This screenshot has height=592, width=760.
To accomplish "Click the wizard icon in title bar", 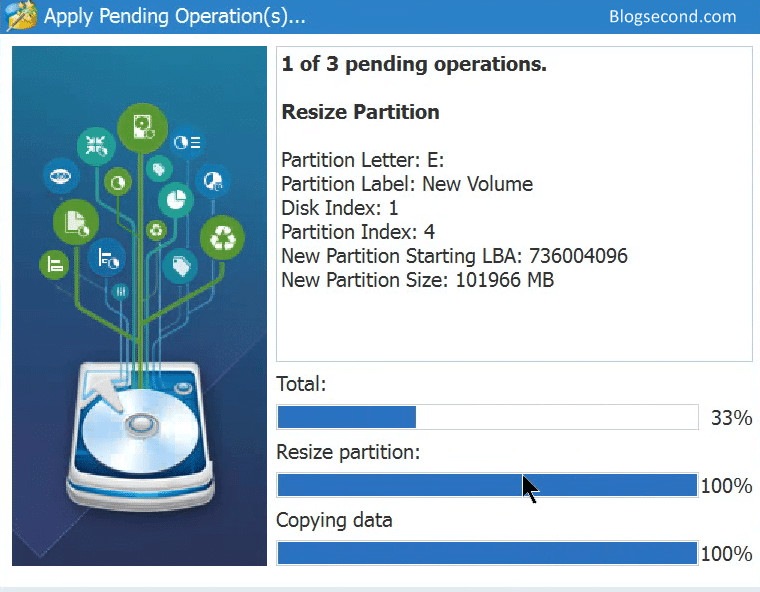I will [21, 16].
